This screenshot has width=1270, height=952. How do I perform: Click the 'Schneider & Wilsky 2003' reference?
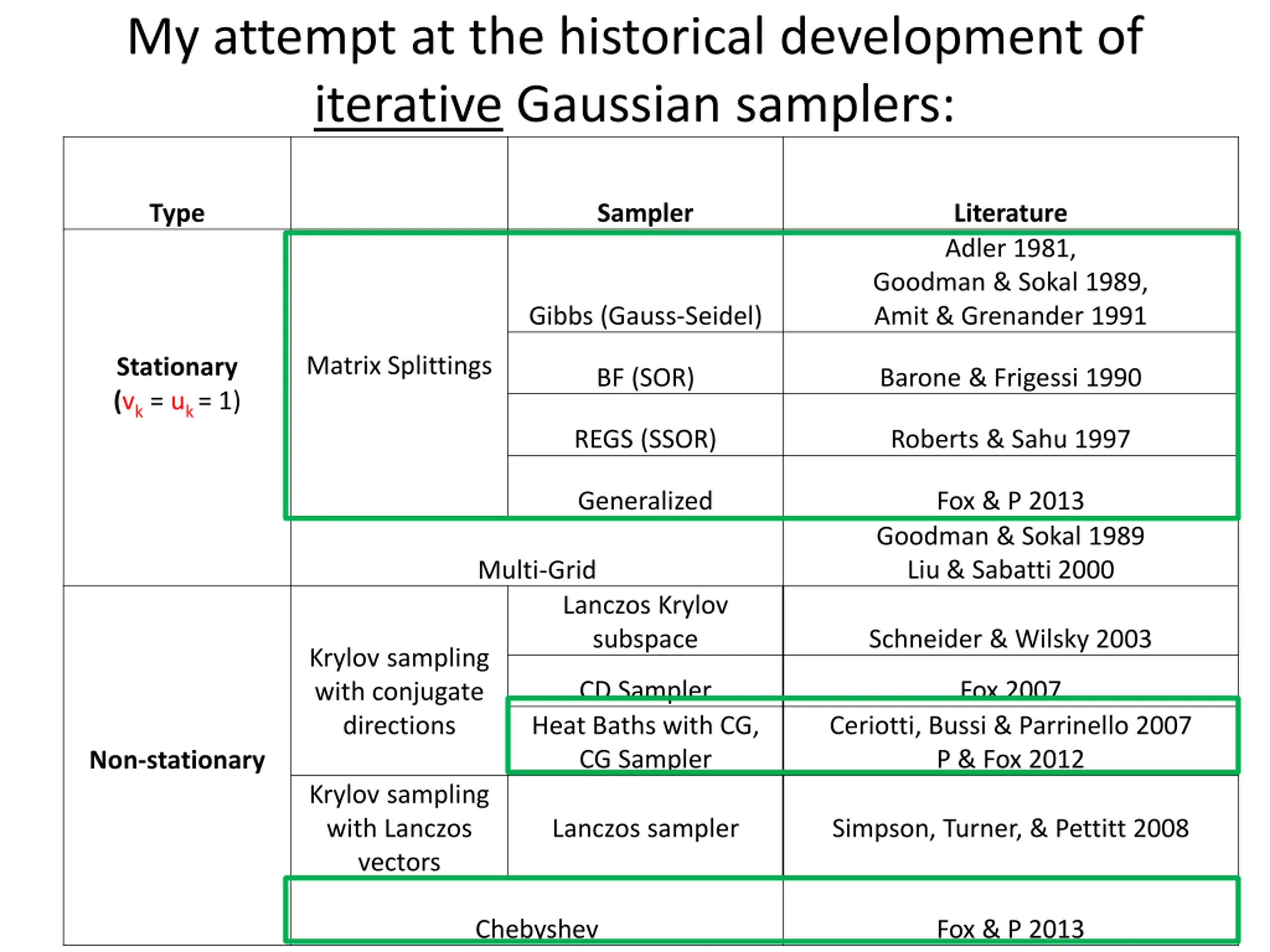1011,639
